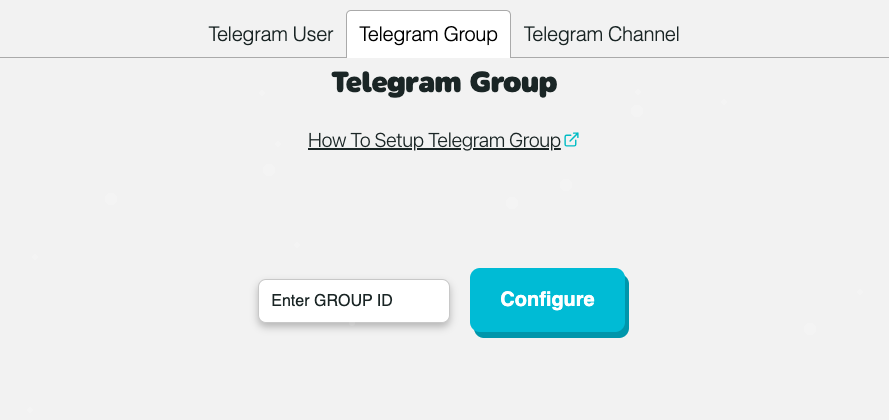Choose the User tab for Telegram
The width and height of the screenshot is (889, 420).
tap(271, 34)
